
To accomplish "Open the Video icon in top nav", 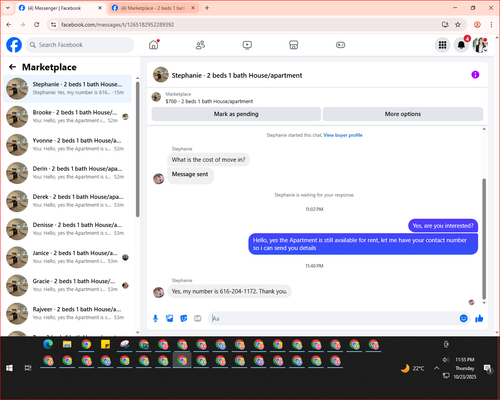I will click(x=247, y=45).
